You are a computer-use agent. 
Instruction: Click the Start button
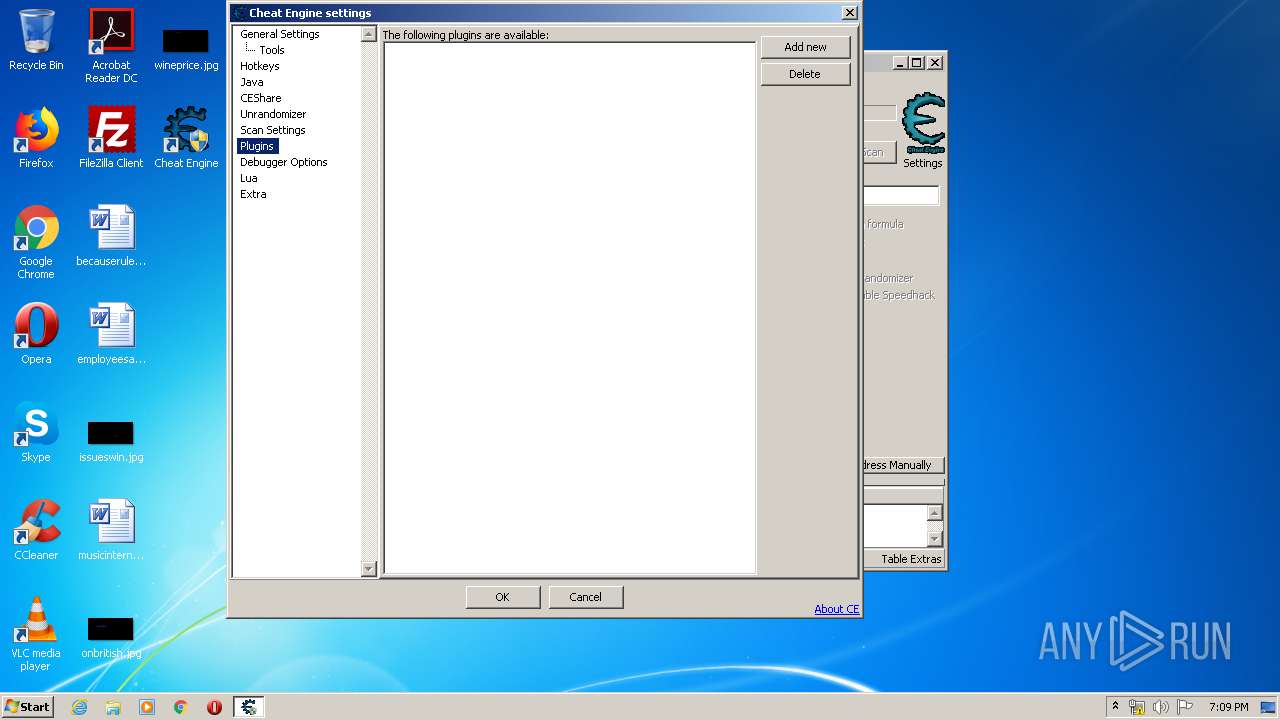(x=28, y=707)
